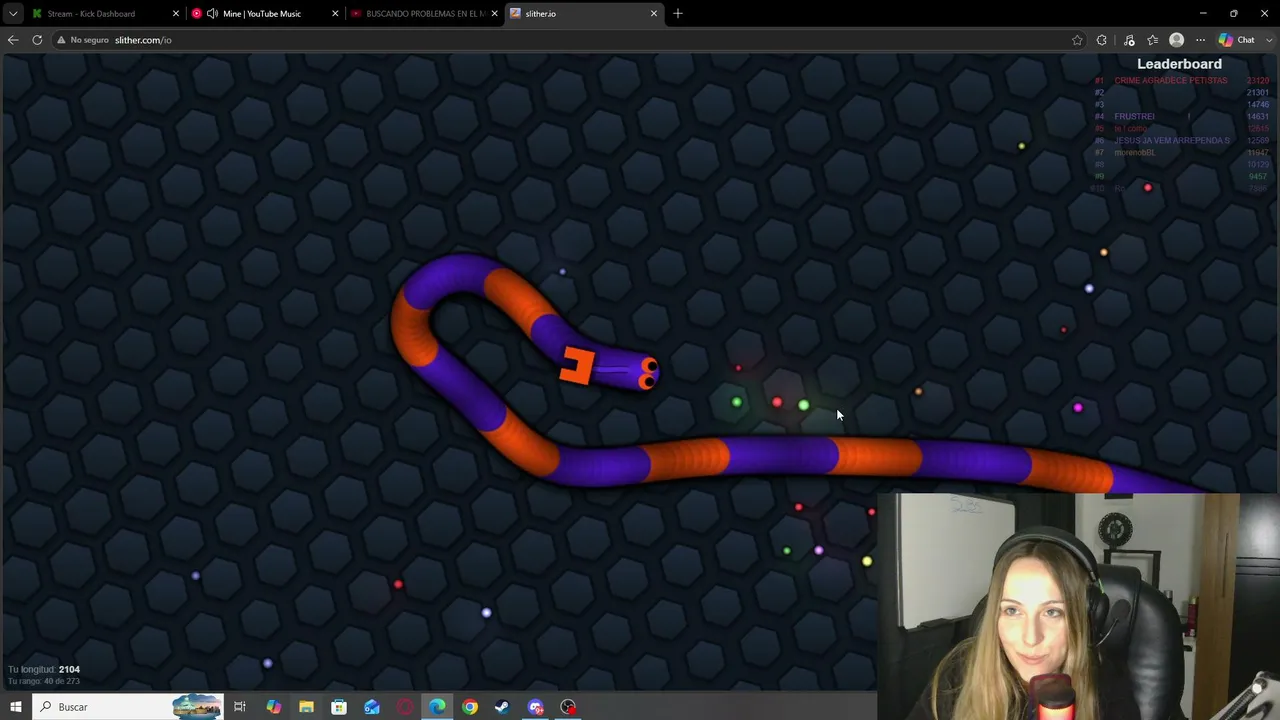This screenshot has width=1280, height=720.
Task: Add this page to favorites
Action: click(1077, 40)
